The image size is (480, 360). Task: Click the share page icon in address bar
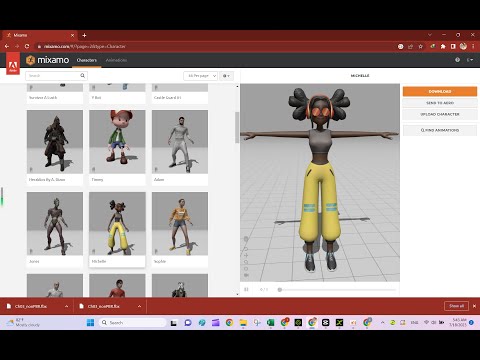click(x=411, y=46)
